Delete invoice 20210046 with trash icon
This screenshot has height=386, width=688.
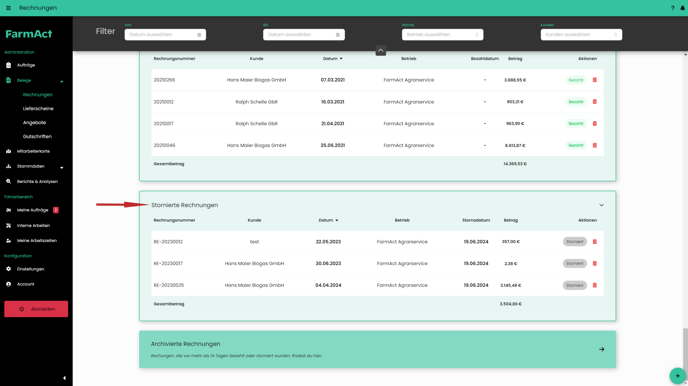coord(595,145)
